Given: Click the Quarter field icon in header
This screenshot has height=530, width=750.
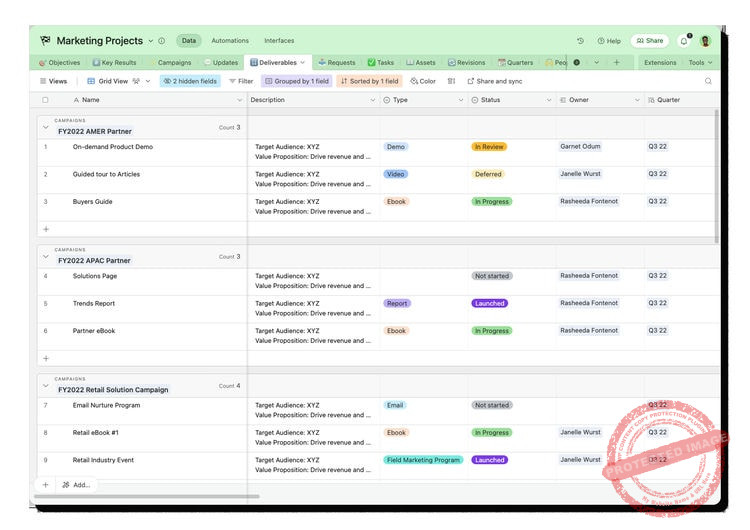Looking at the screenshot, I should pyautogui.click(x=651, y=100).
